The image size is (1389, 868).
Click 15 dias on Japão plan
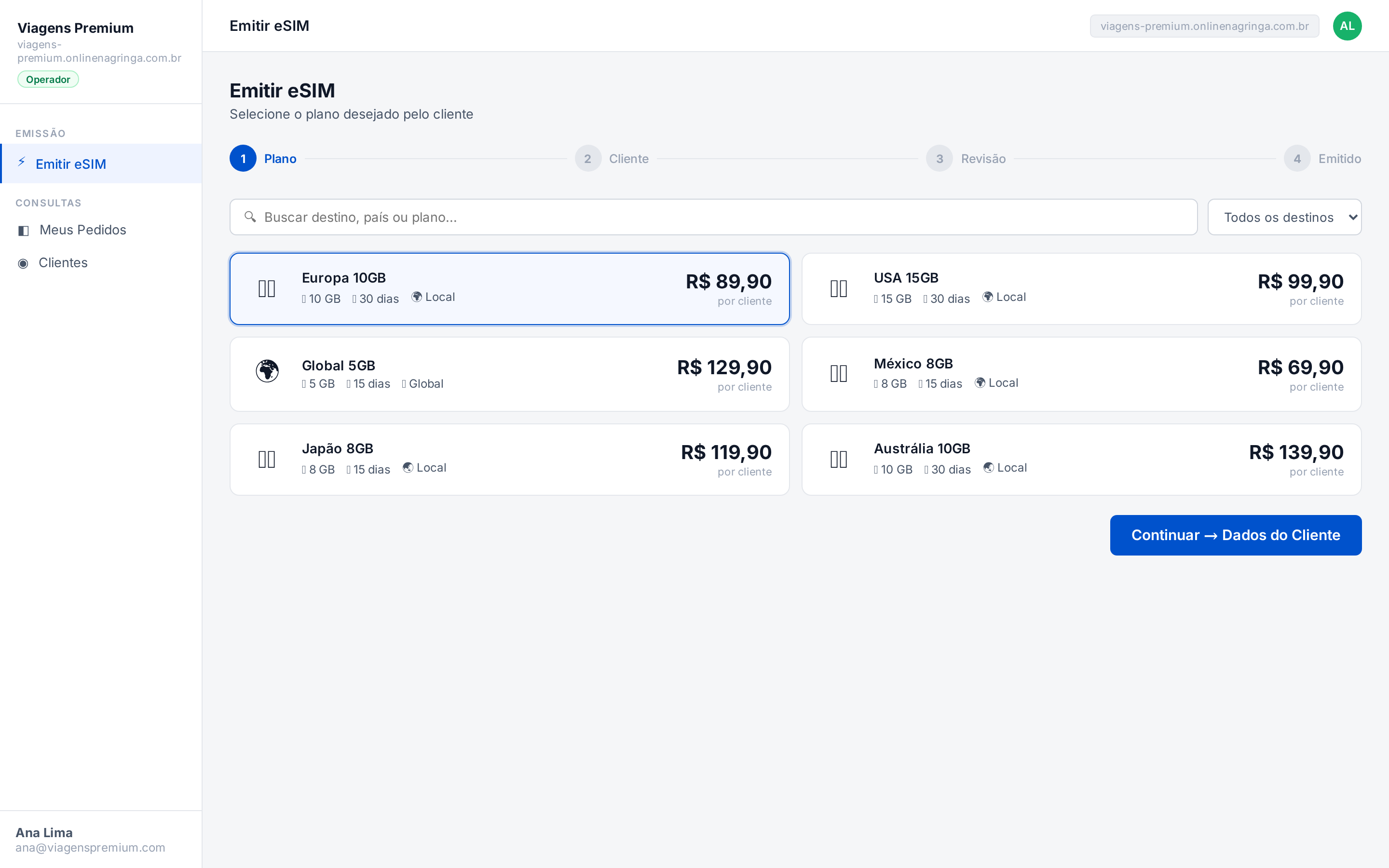368,469
